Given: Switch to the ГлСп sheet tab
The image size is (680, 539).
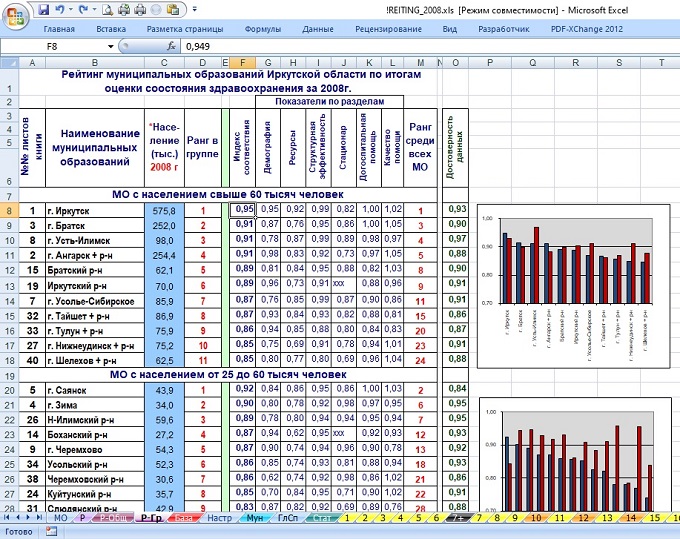Looking at the screenshot, I should point(288,518).
